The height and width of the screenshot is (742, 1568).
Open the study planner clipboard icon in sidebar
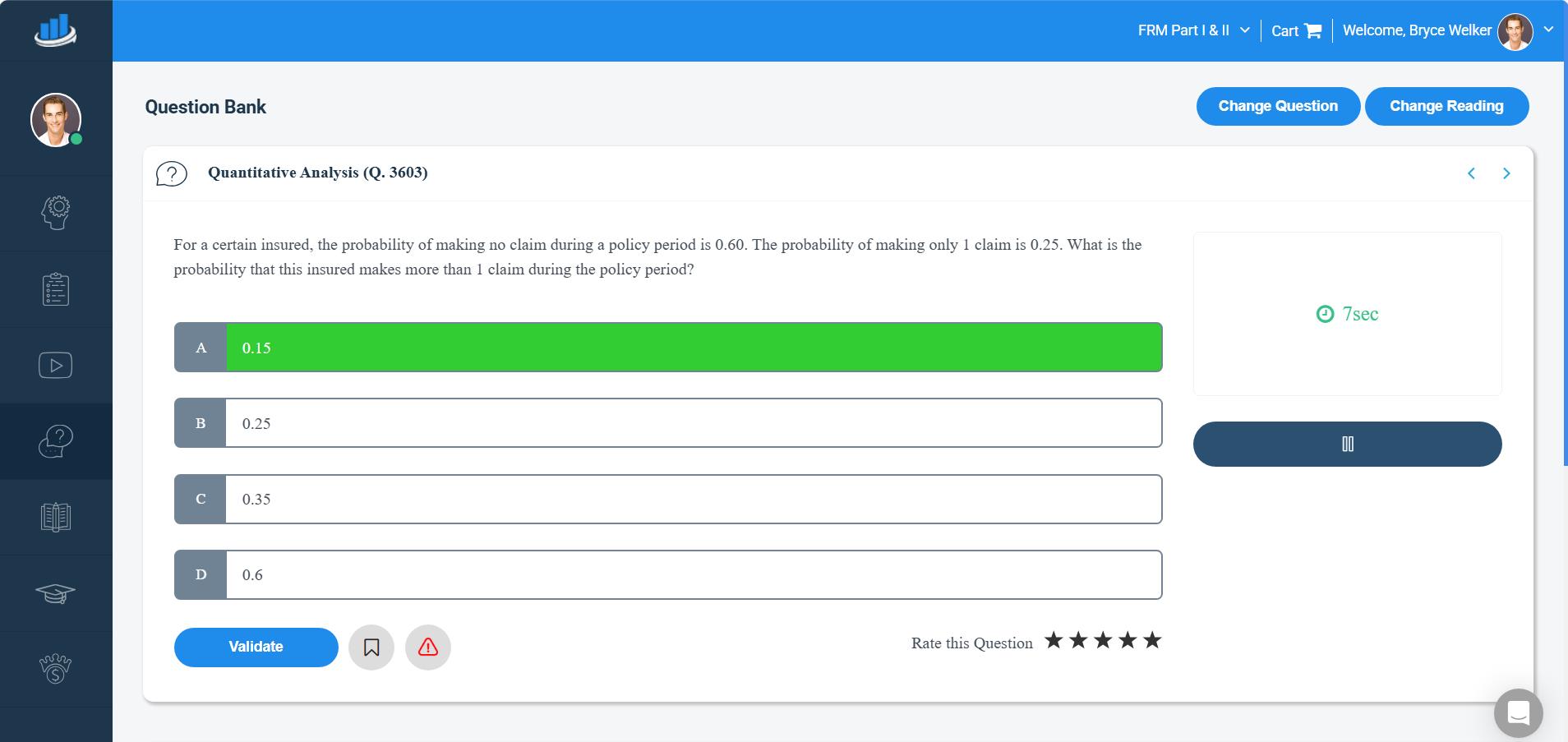coord(55,288)
